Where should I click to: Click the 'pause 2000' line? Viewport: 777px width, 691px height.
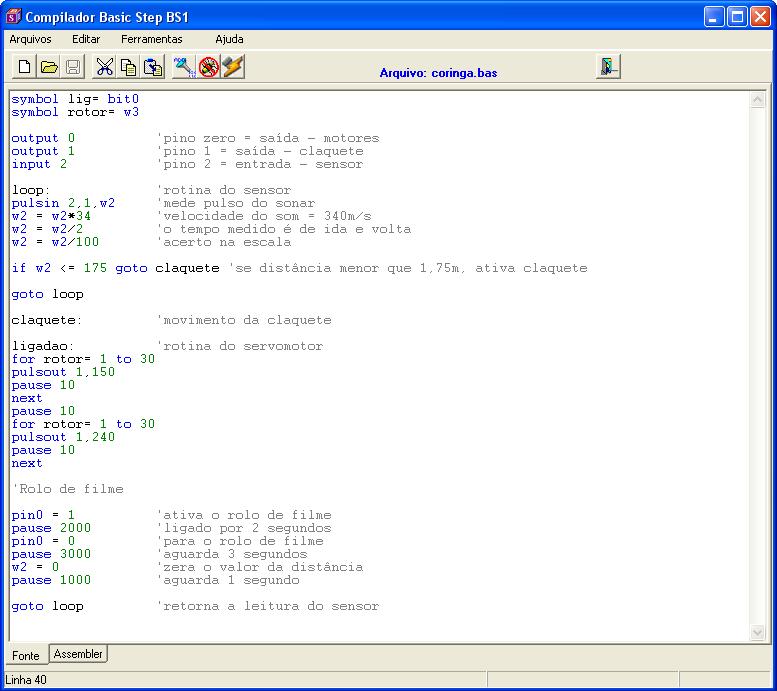(x=51, y=528)
